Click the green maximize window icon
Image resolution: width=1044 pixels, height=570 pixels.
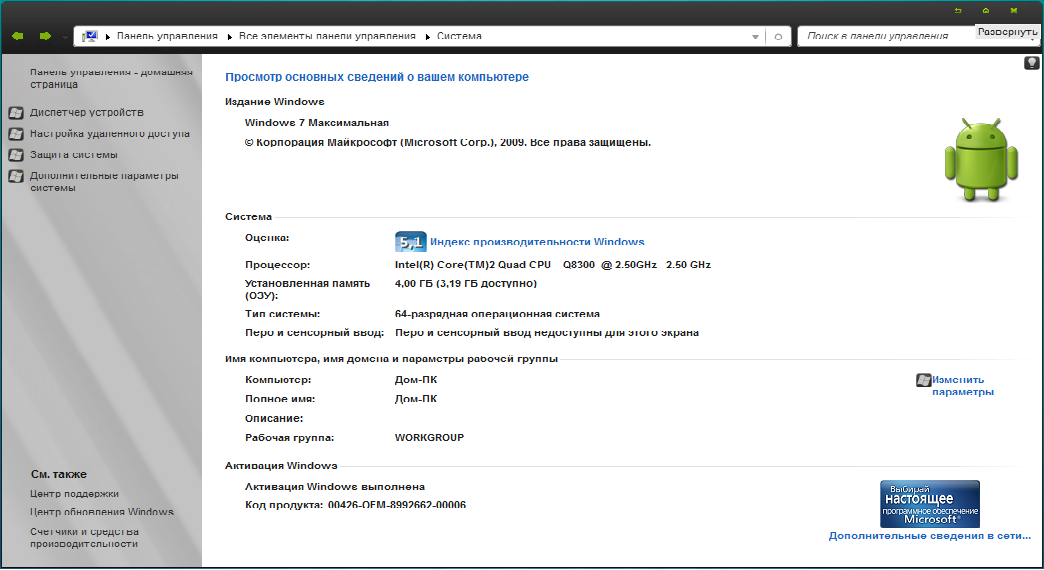point(985,11)
